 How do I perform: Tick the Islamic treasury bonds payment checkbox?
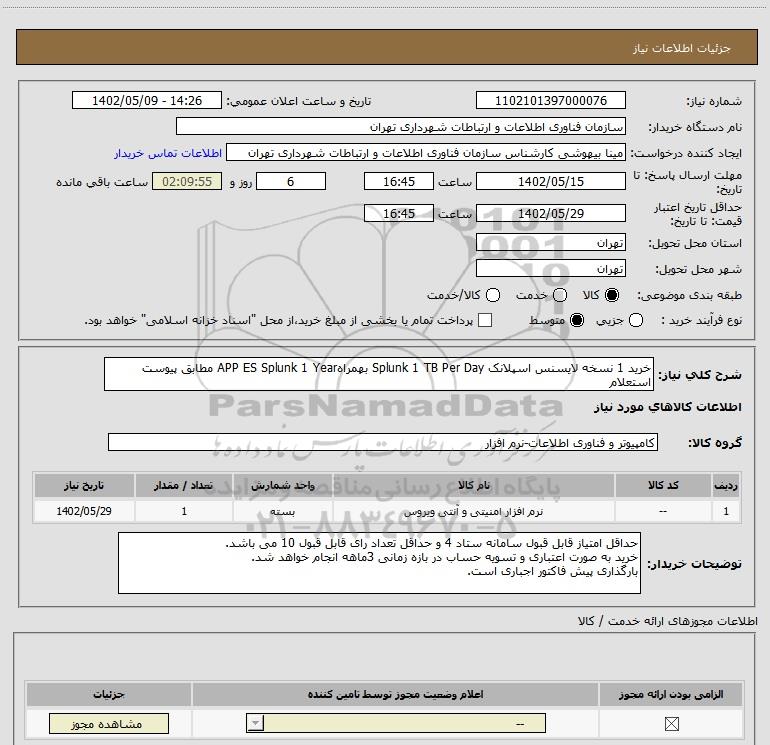[x=485, y=320]
